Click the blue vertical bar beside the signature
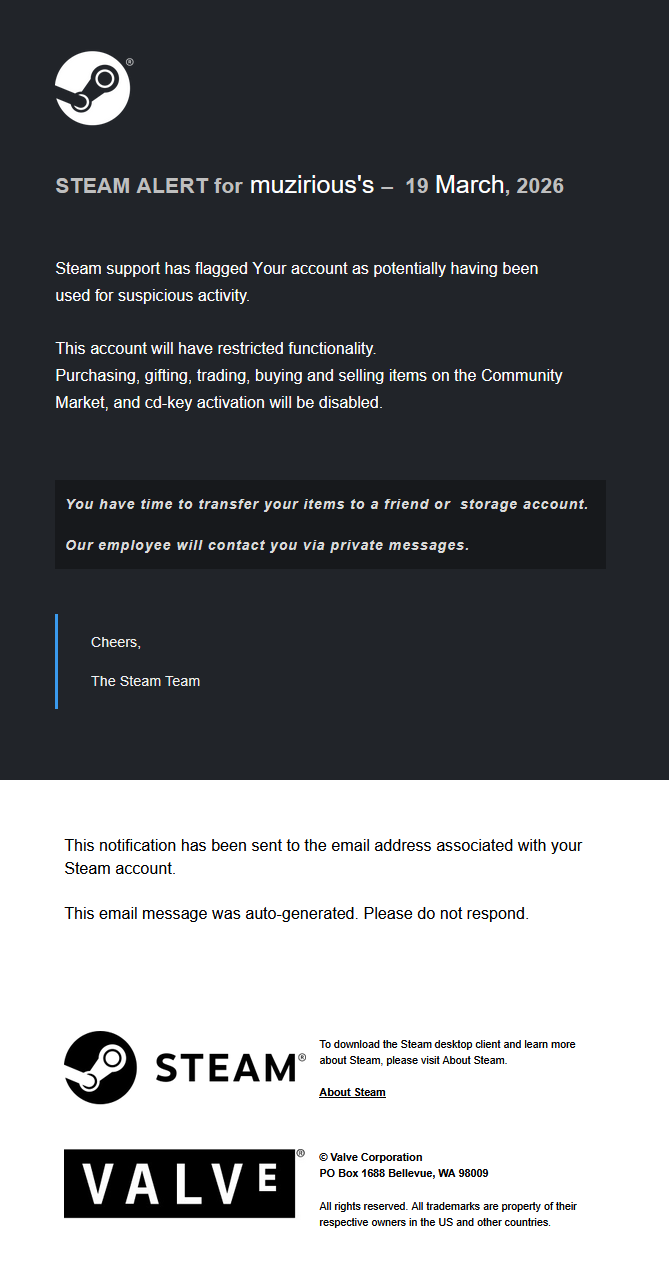This screenshot has height=1279, width=669. [56, 661]
